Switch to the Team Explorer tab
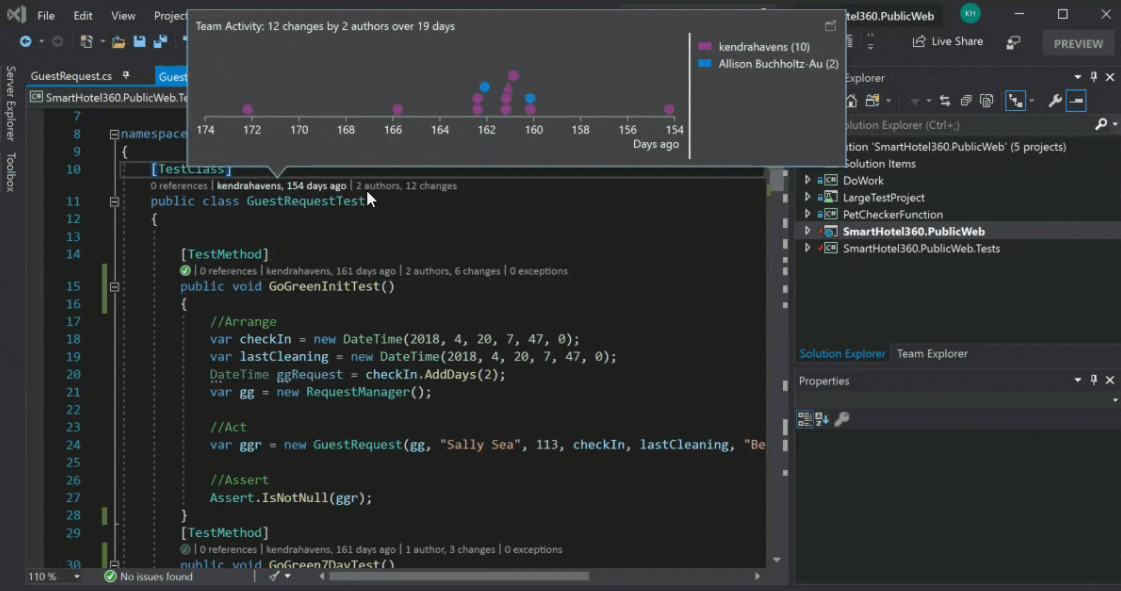Screen dimensions: 1121x591 (931, 354)
